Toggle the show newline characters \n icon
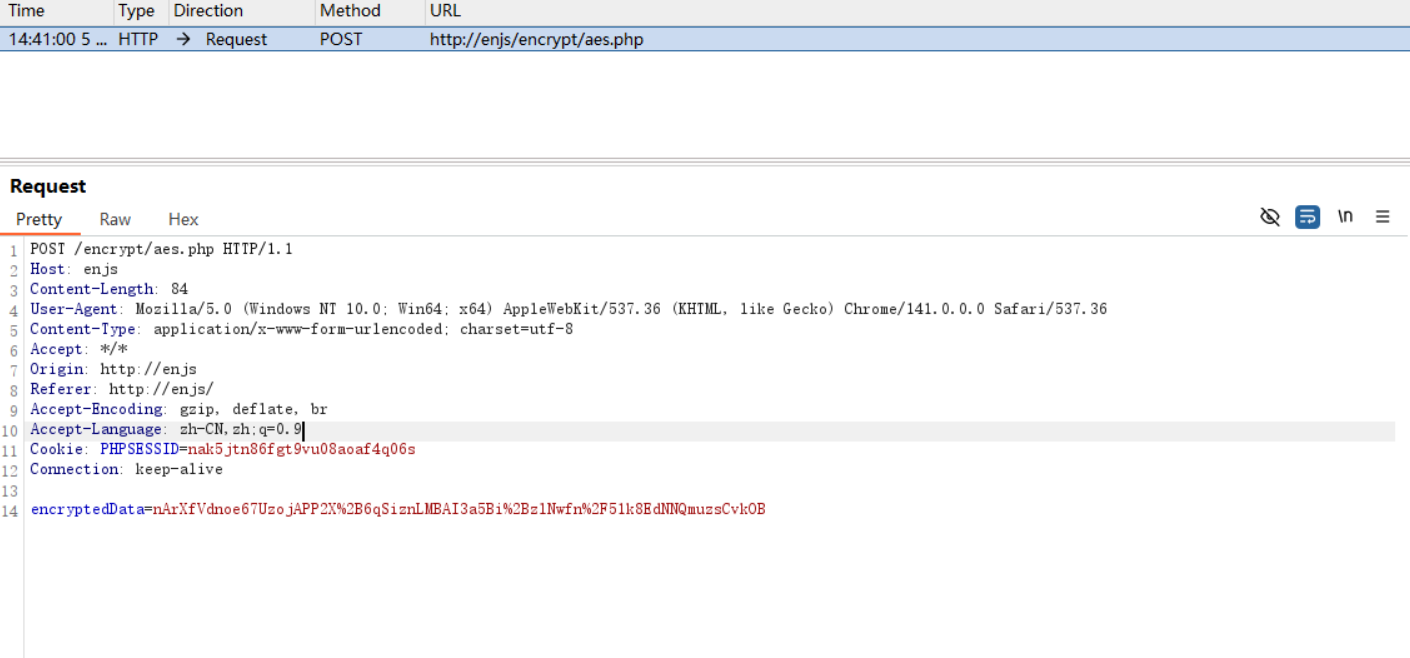This screenshot has height=658, width=1410. pos(1345,217)
